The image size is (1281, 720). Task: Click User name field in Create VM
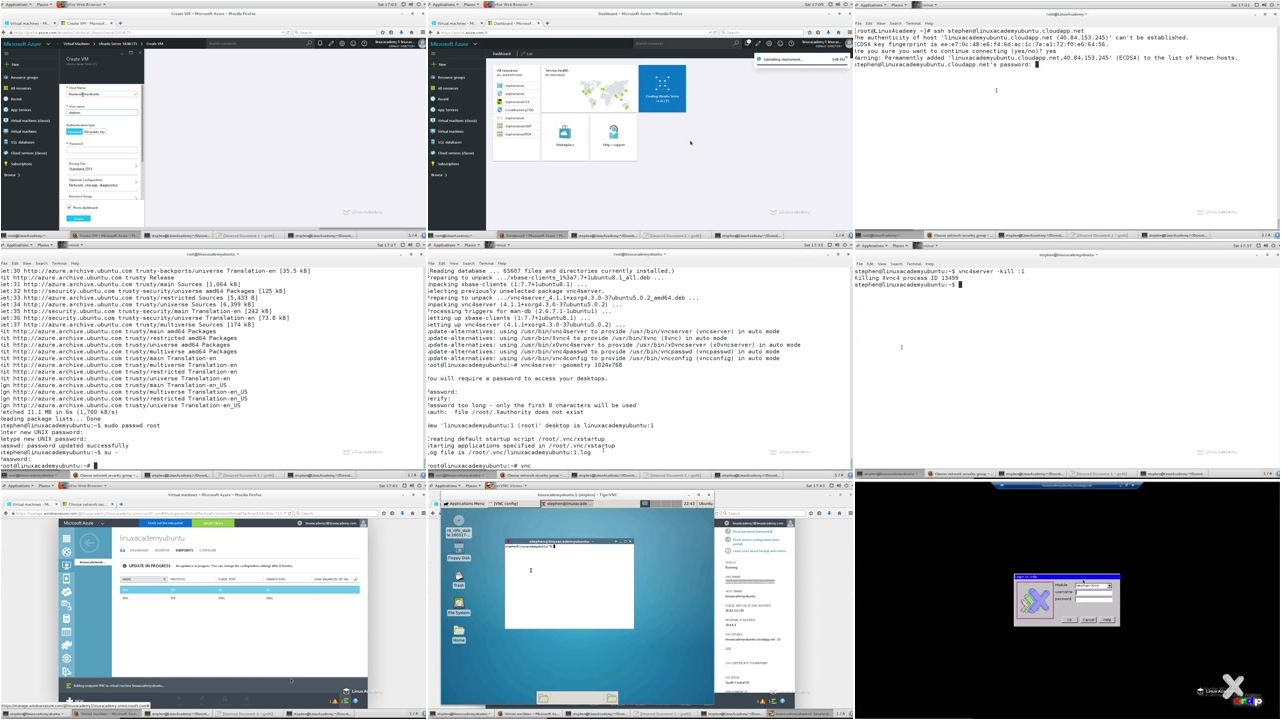point(102,112)
